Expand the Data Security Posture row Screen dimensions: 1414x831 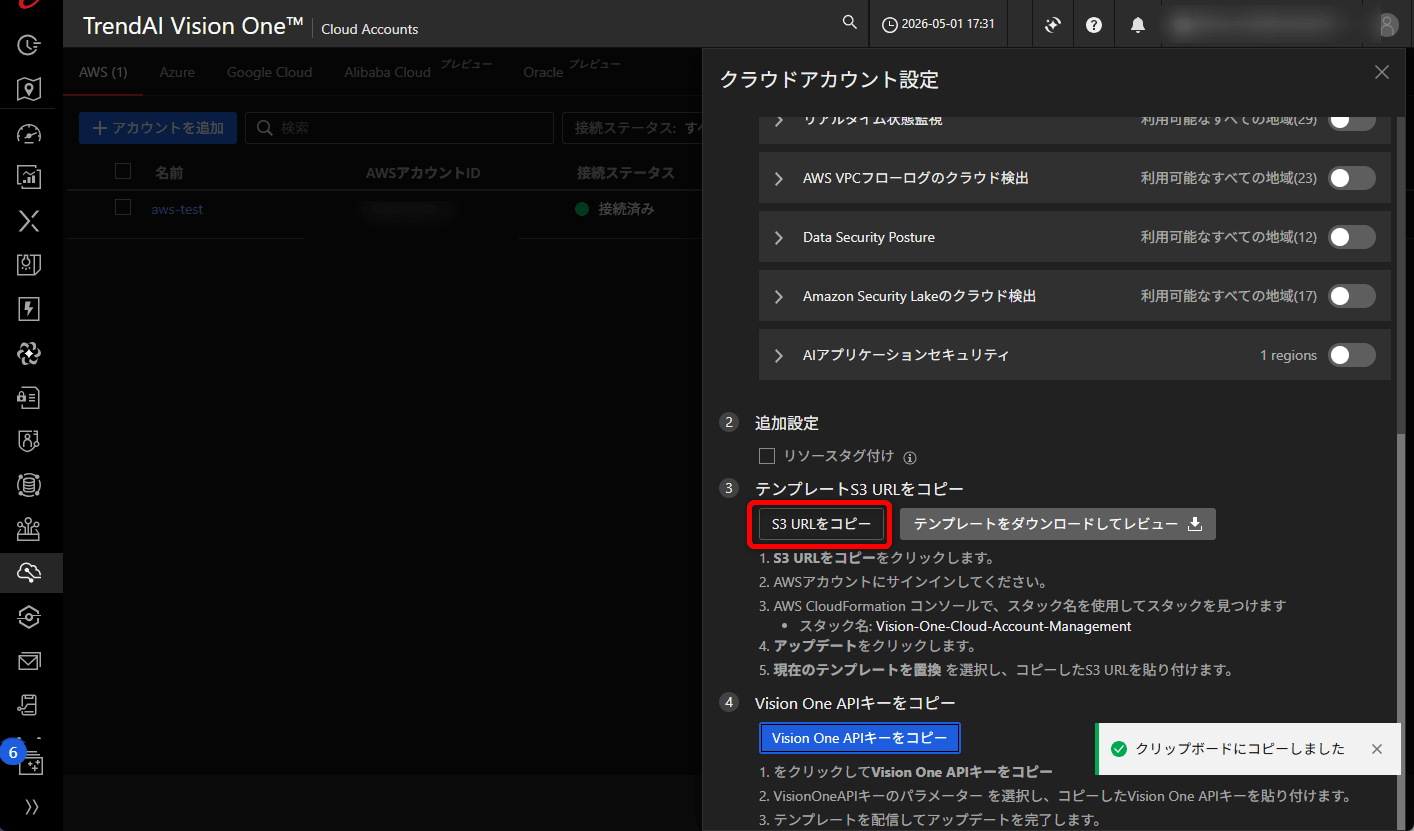(x=779, y=237)
